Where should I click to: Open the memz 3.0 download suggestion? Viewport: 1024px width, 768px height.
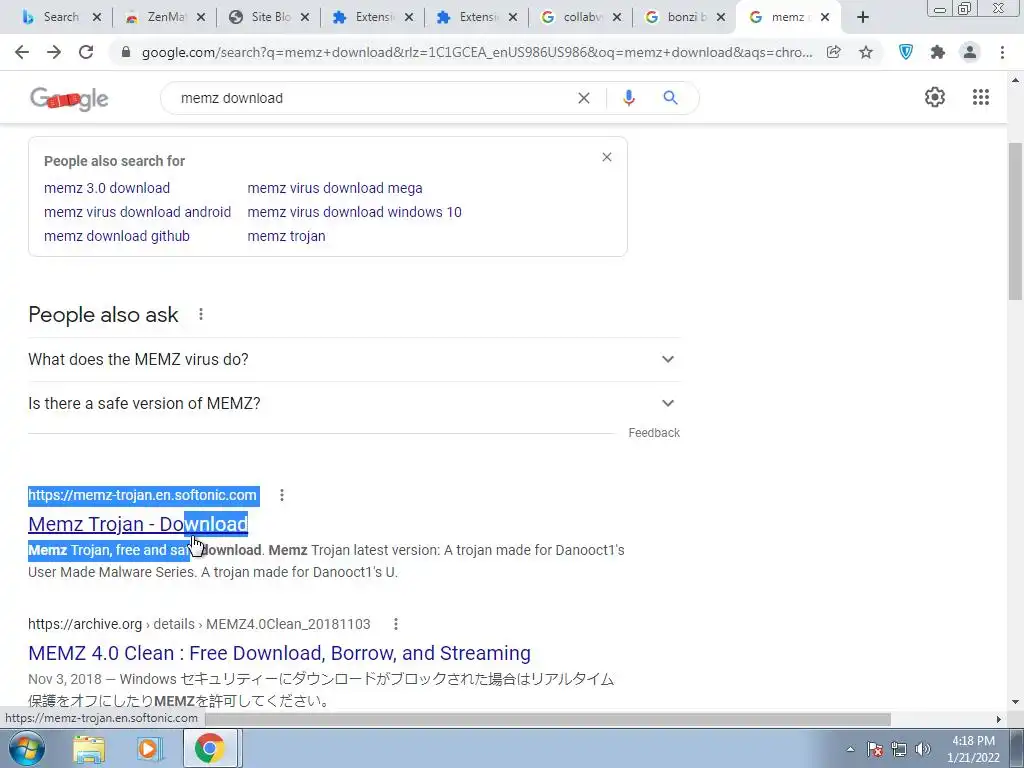tap(107, 188)
